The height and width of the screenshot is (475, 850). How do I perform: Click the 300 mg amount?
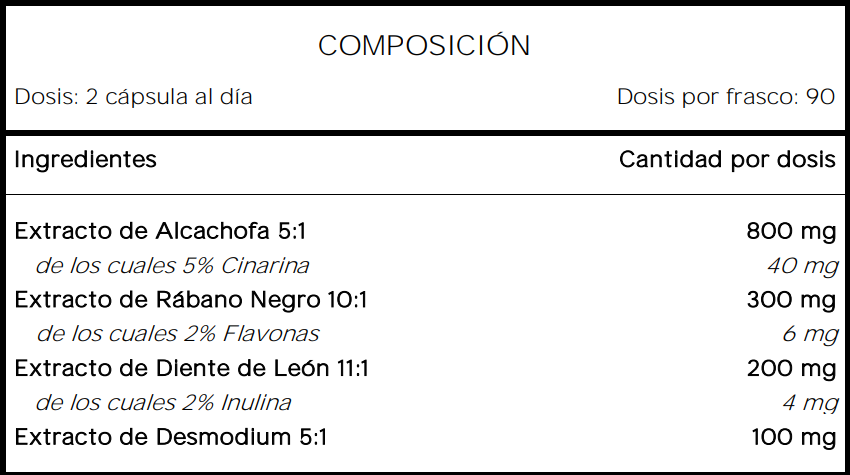(x=791, y=300)
